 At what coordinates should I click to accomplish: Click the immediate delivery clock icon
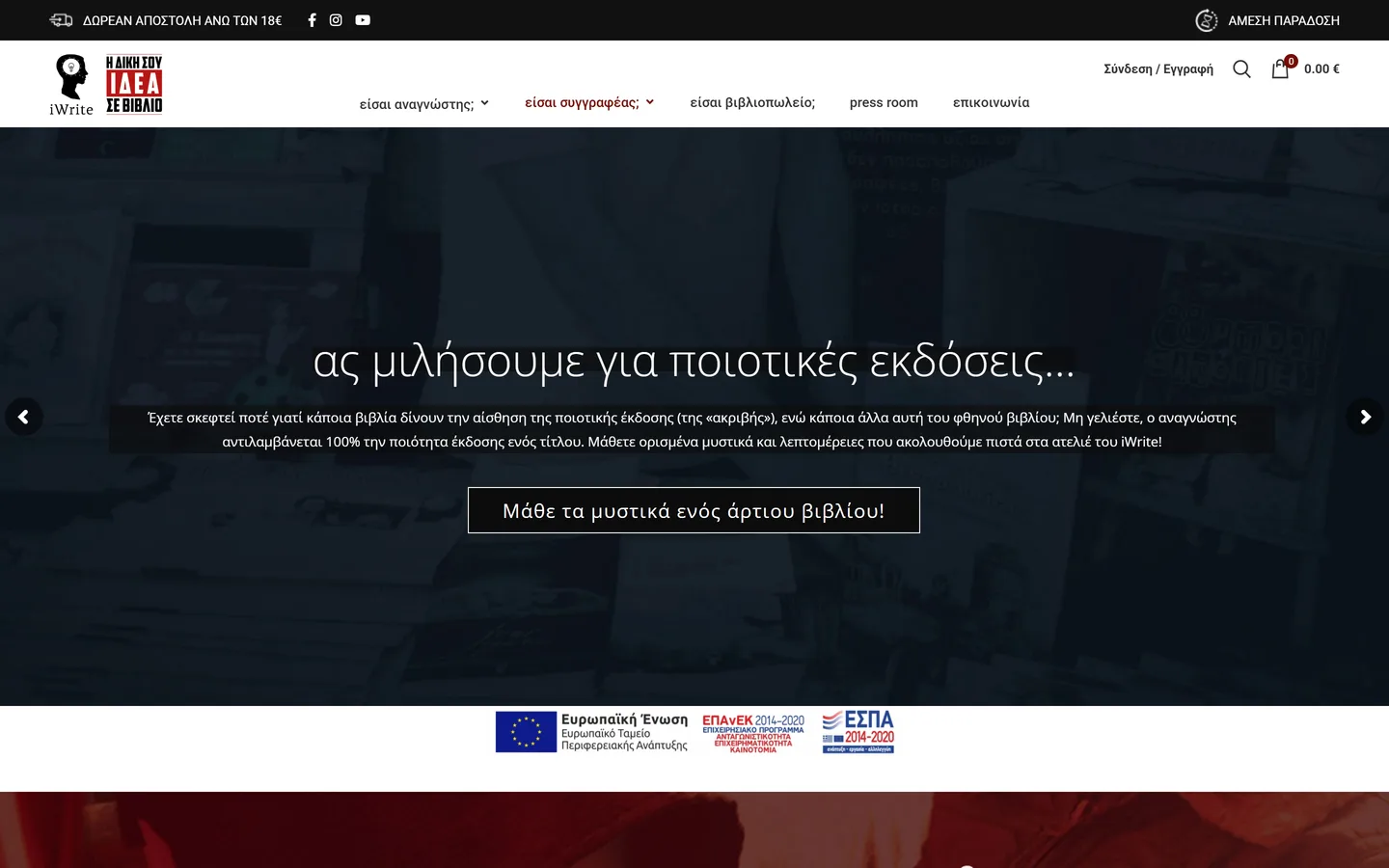click(1207, 20)
